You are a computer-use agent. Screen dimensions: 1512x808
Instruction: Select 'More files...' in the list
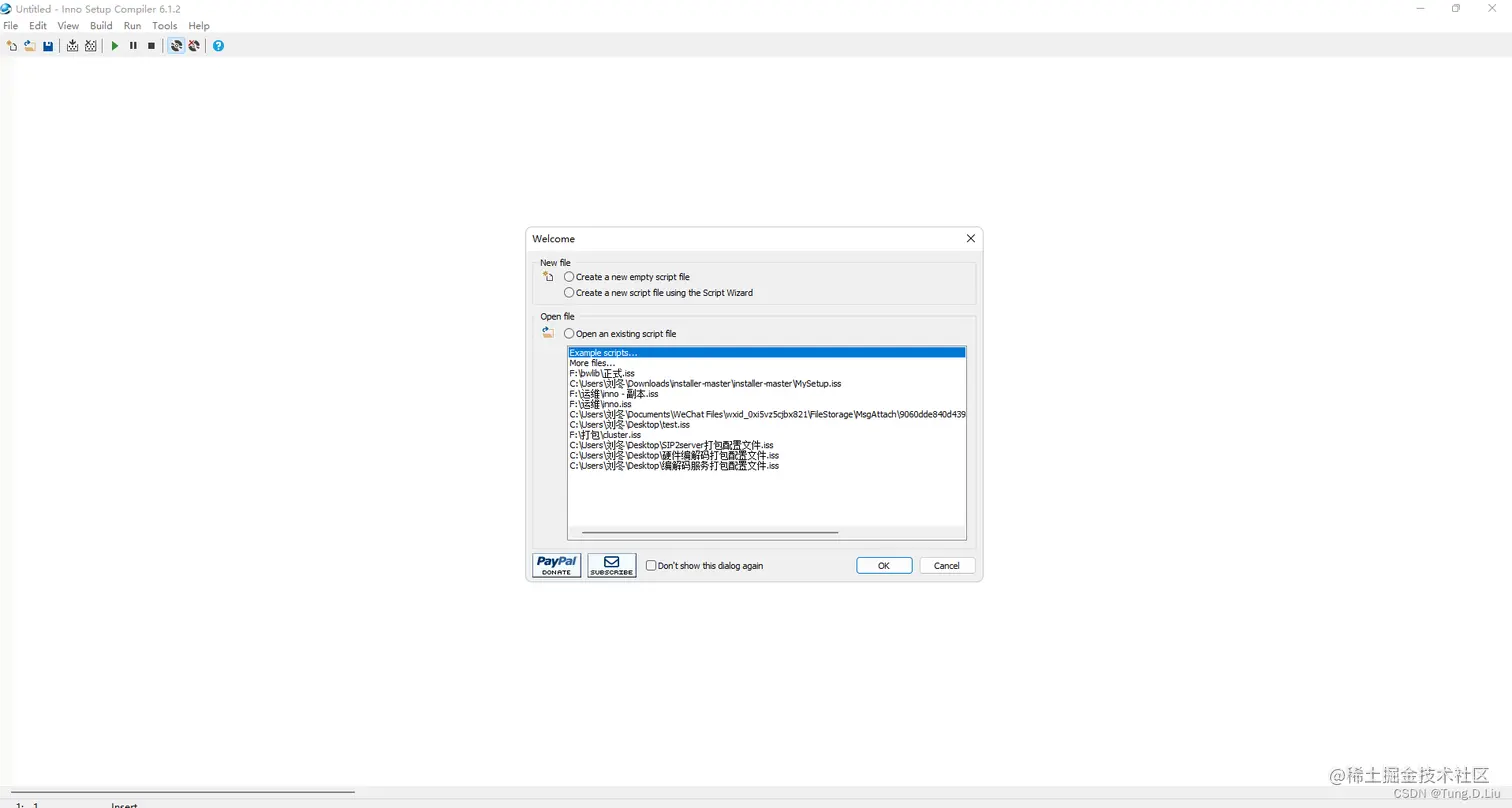pyautogui.click(x=767, y=363)
